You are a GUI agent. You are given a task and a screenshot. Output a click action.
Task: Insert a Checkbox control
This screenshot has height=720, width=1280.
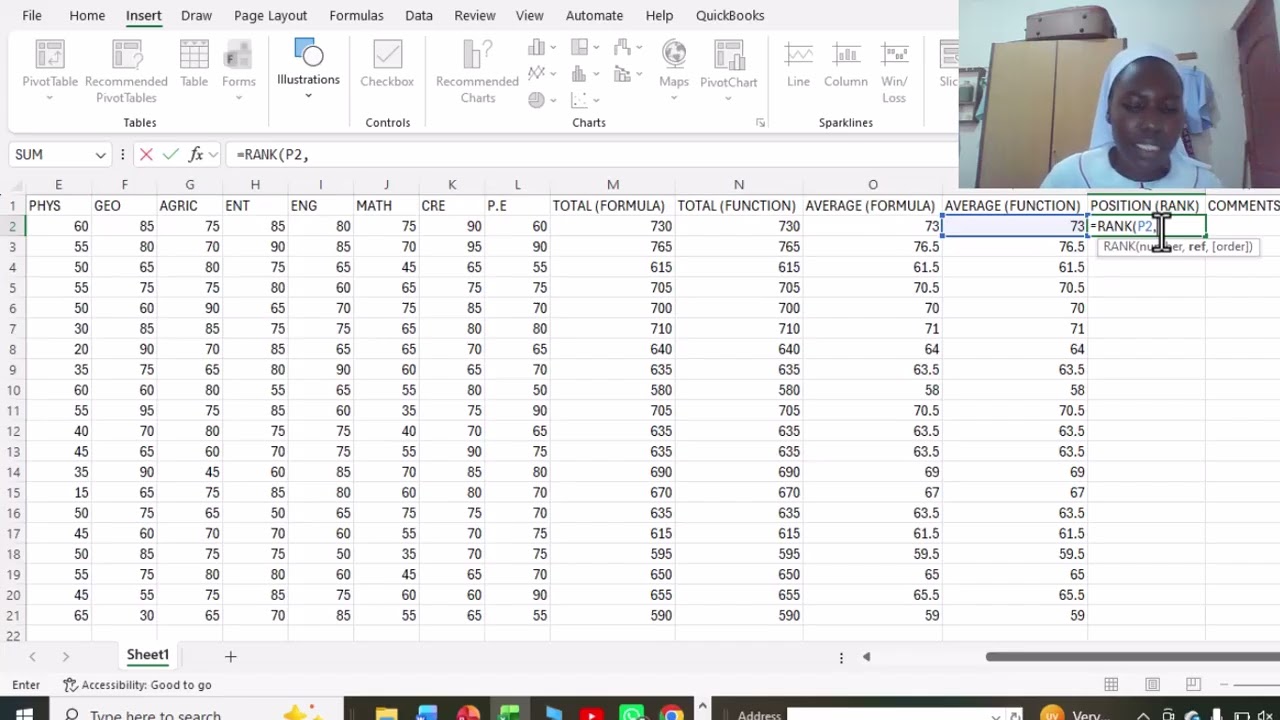click(x=387, y=65)
